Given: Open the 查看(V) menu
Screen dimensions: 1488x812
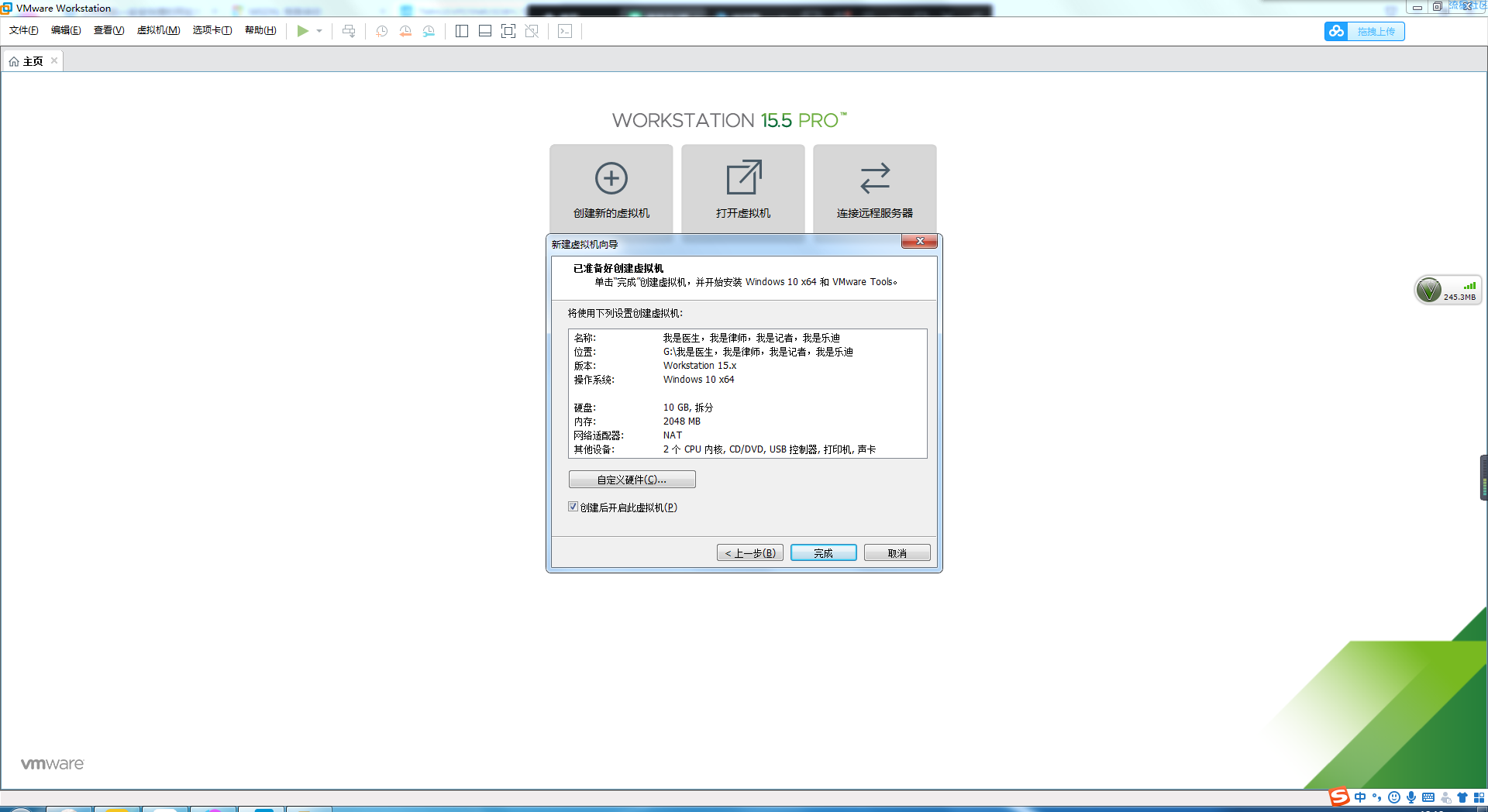Looking at the screenshot, I should click(108, 30).
